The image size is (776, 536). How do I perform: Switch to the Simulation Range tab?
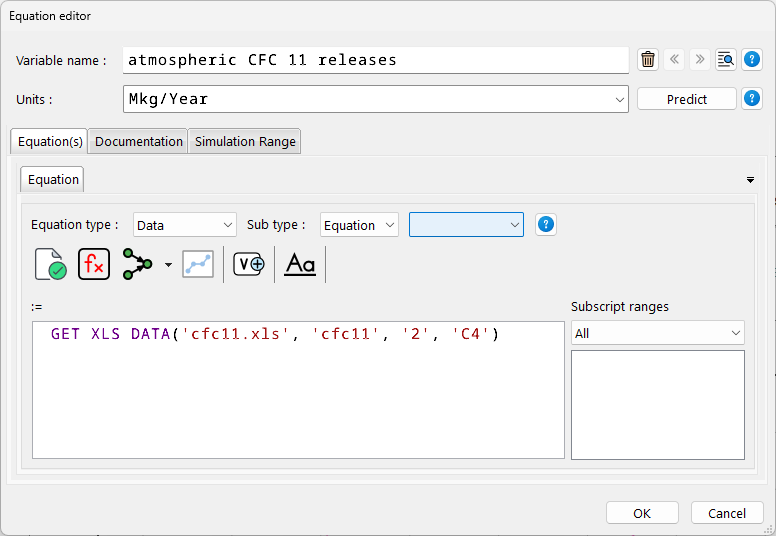[245, 142]
